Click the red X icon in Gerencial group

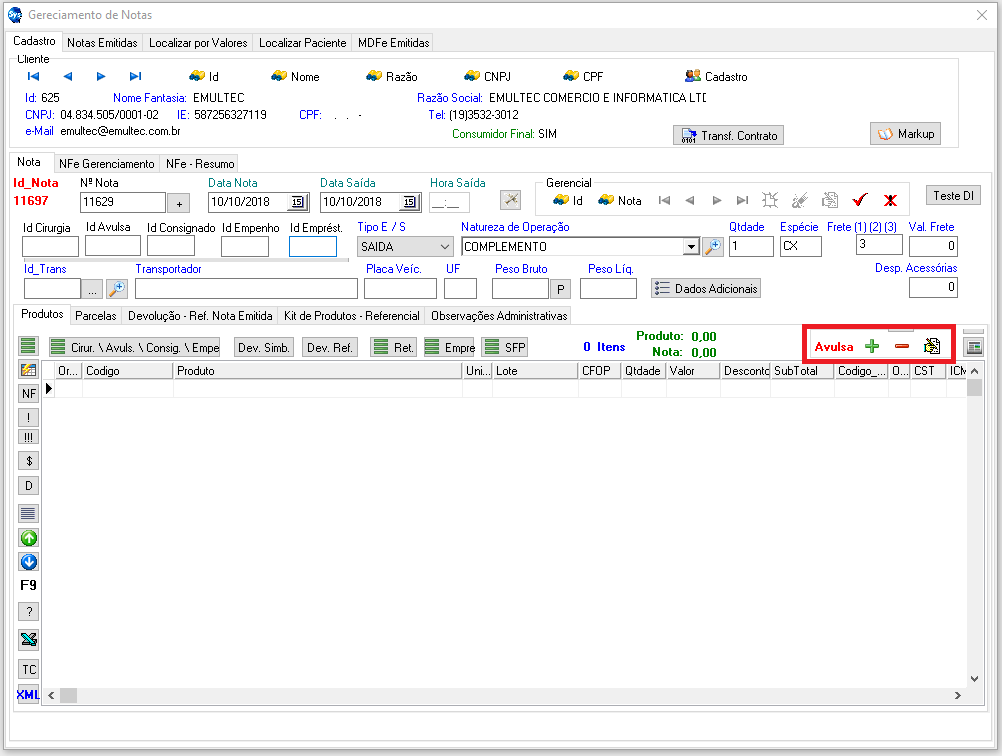(889, 200)
